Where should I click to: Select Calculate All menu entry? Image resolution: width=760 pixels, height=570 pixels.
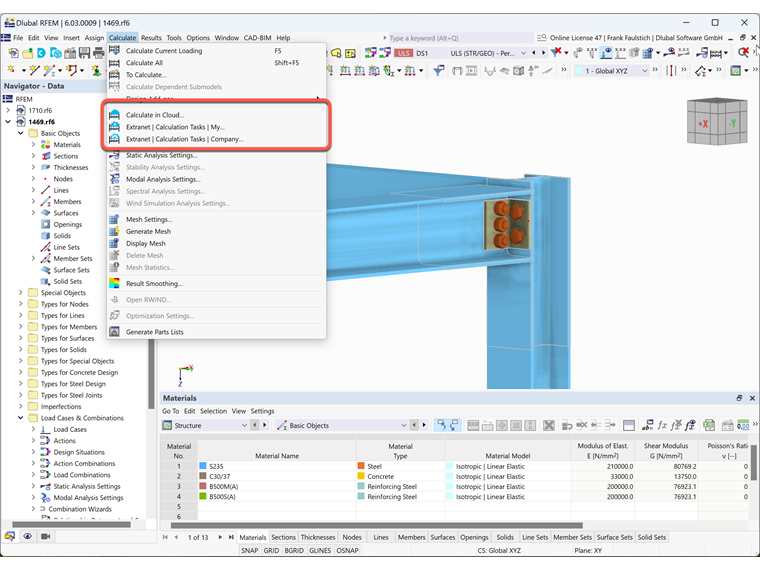(x=216, y=63)
